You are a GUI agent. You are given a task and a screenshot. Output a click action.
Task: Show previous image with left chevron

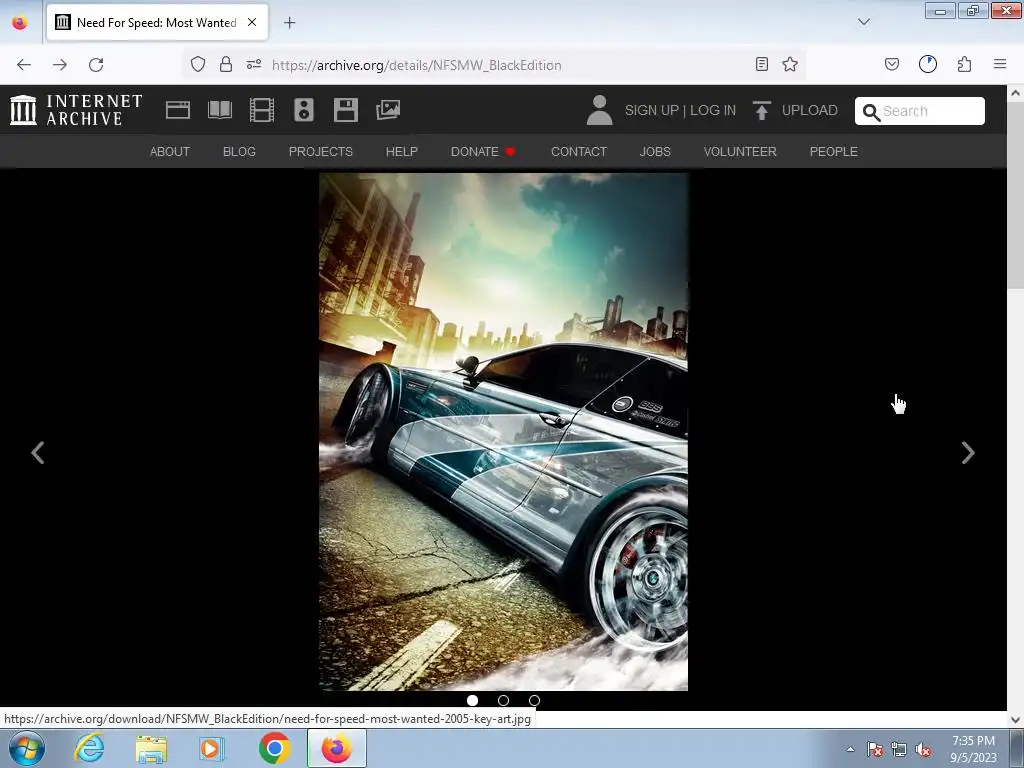pyautogui.click(x=38, y=453)
